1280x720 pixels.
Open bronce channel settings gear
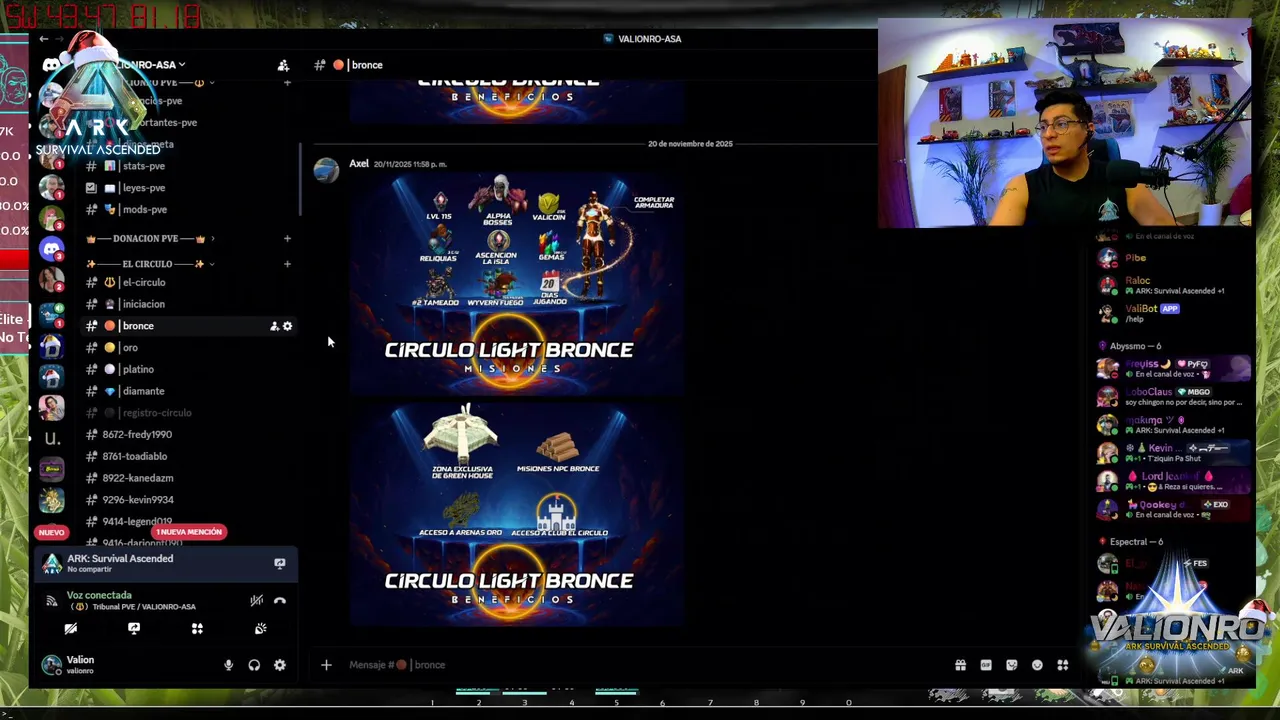coord(287,326)
